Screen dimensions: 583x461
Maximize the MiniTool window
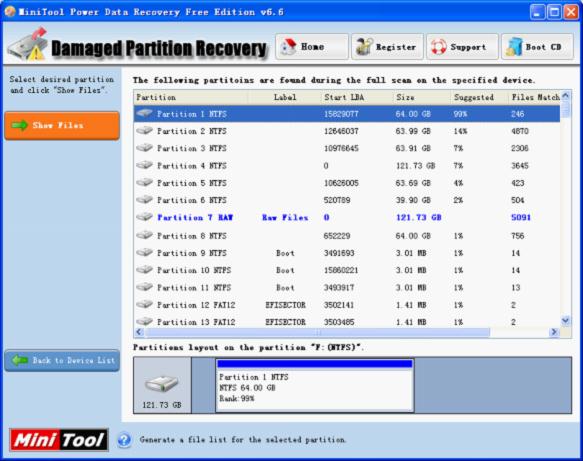pyautogui.click(x=554, y=12)
